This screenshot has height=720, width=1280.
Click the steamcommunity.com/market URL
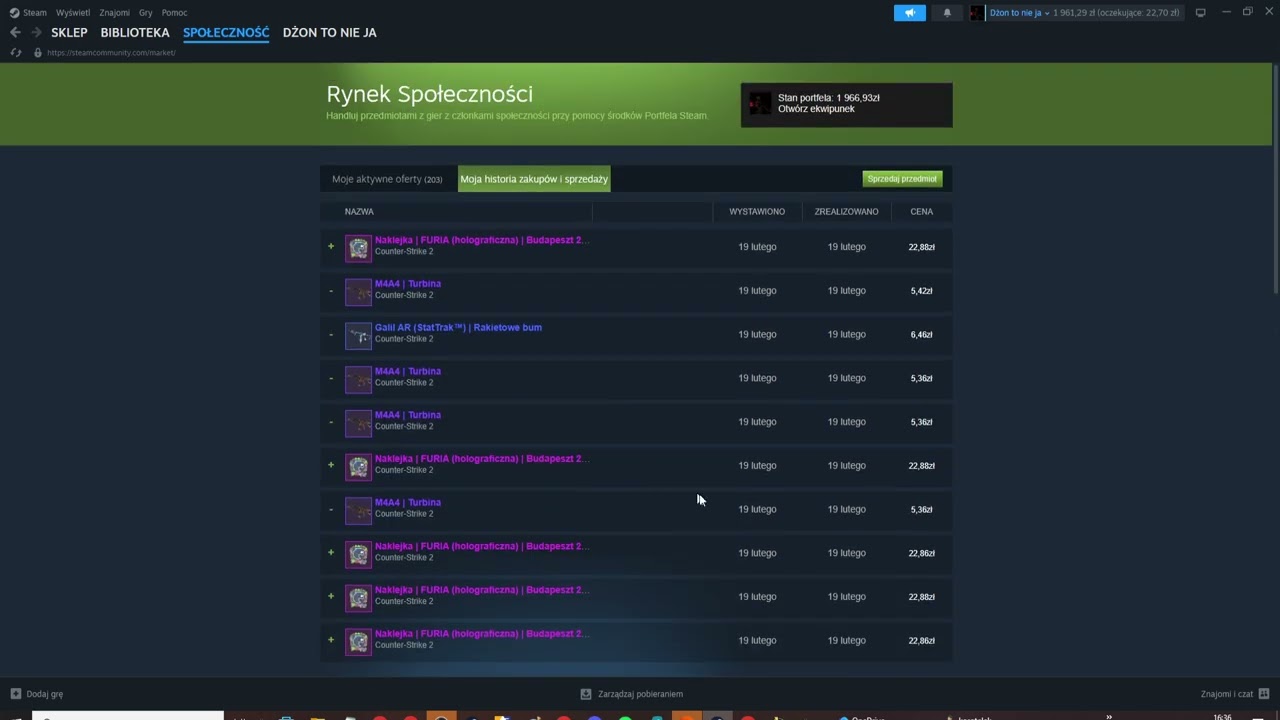[111, 52]
